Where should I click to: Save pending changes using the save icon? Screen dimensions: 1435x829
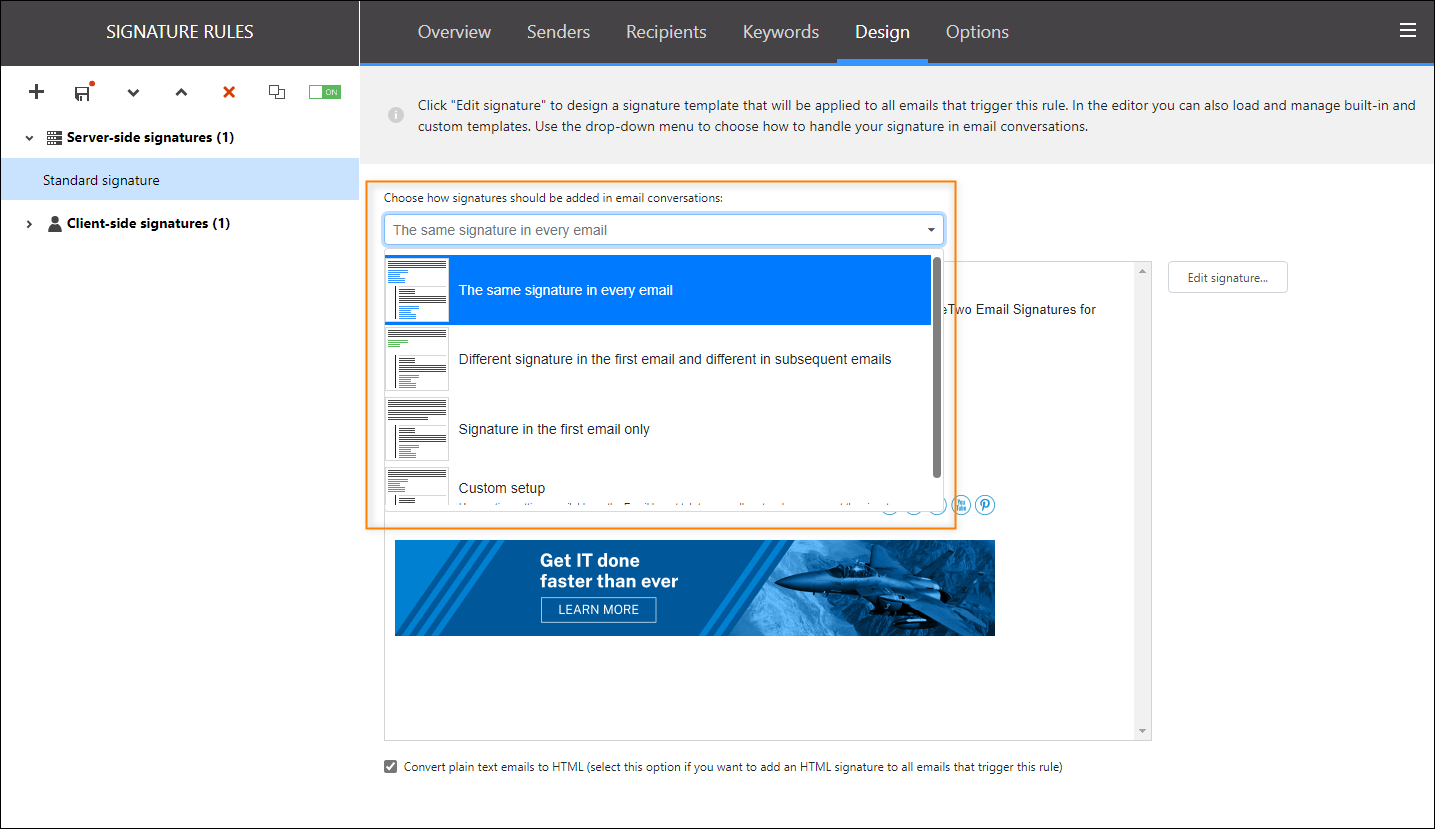click(x=83, y=92)
